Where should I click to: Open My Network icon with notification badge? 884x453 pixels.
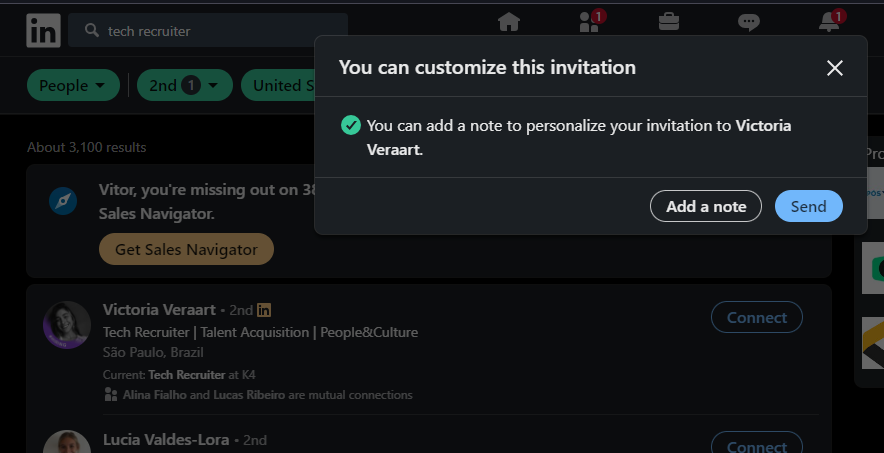[589, 22]
